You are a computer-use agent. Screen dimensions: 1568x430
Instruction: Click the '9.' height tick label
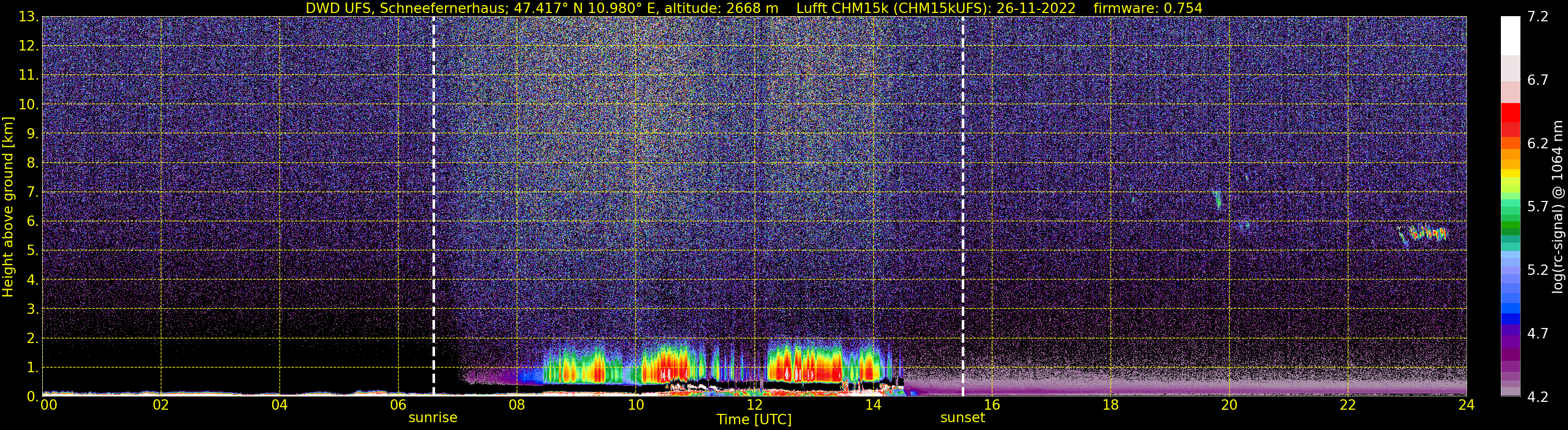(32, 133)
